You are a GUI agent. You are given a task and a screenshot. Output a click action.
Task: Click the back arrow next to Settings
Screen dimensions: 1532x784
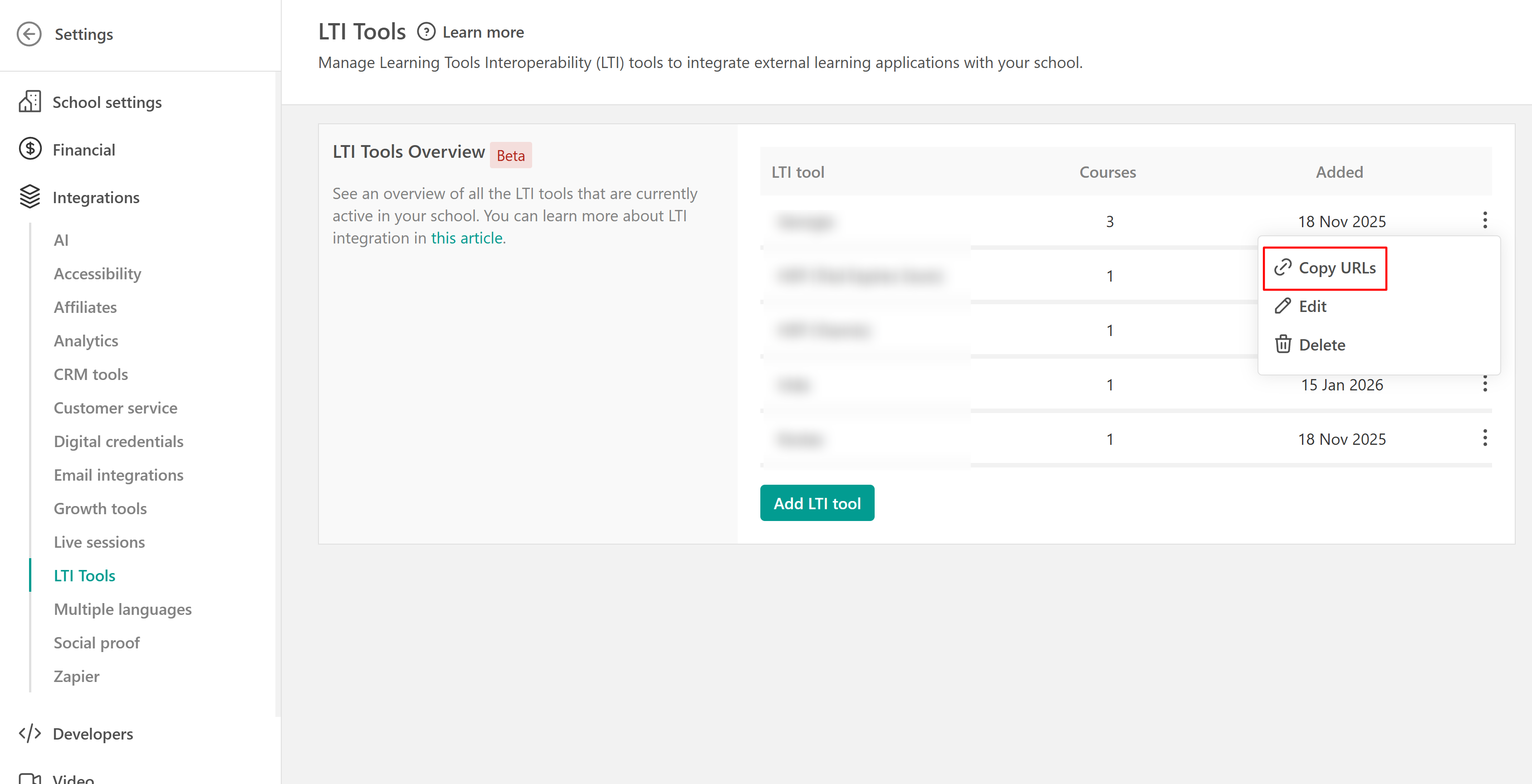pyautogui.click(x=29, y=34)
